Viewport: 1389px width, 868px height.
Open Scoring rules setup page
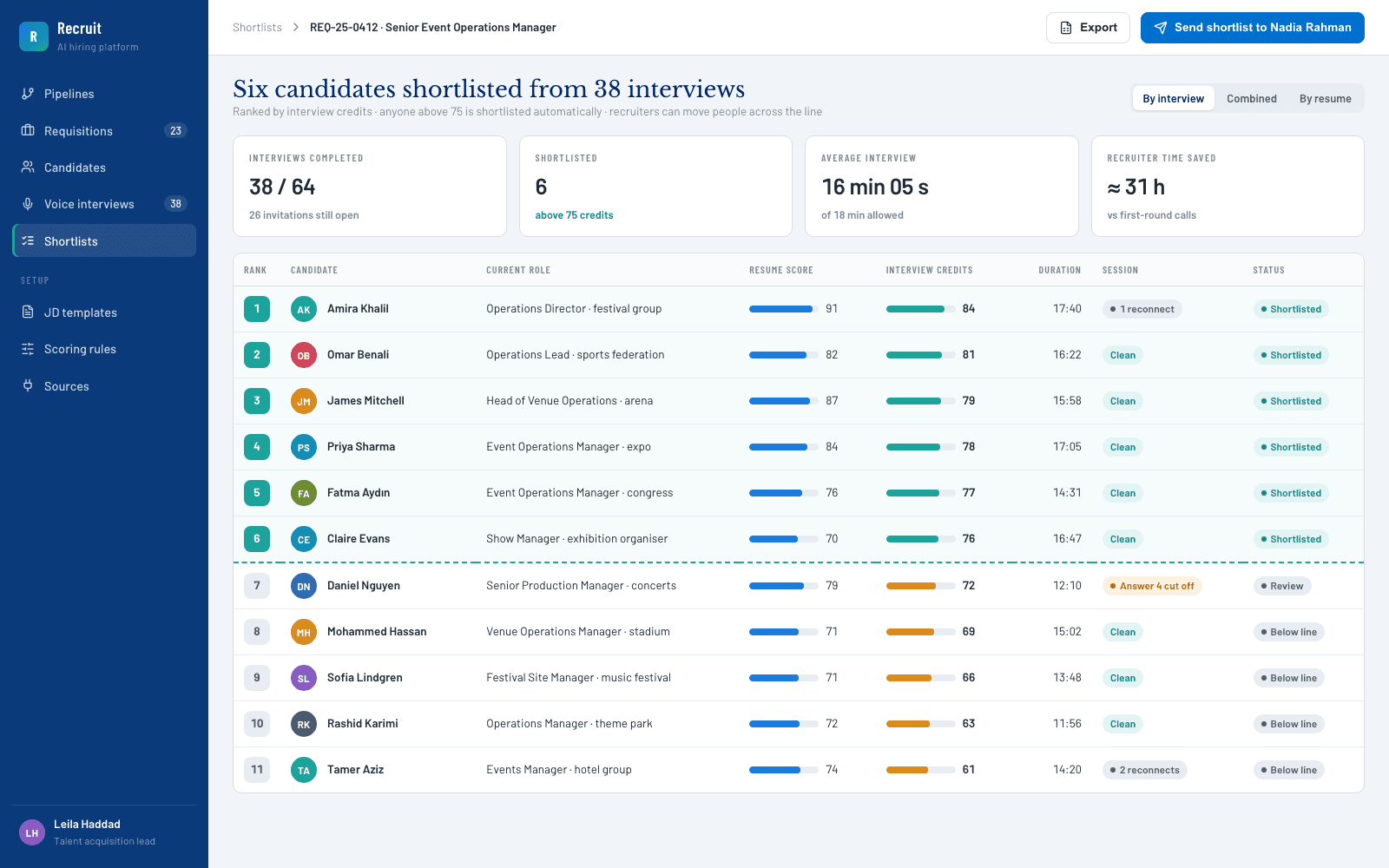tap(104, 349)
